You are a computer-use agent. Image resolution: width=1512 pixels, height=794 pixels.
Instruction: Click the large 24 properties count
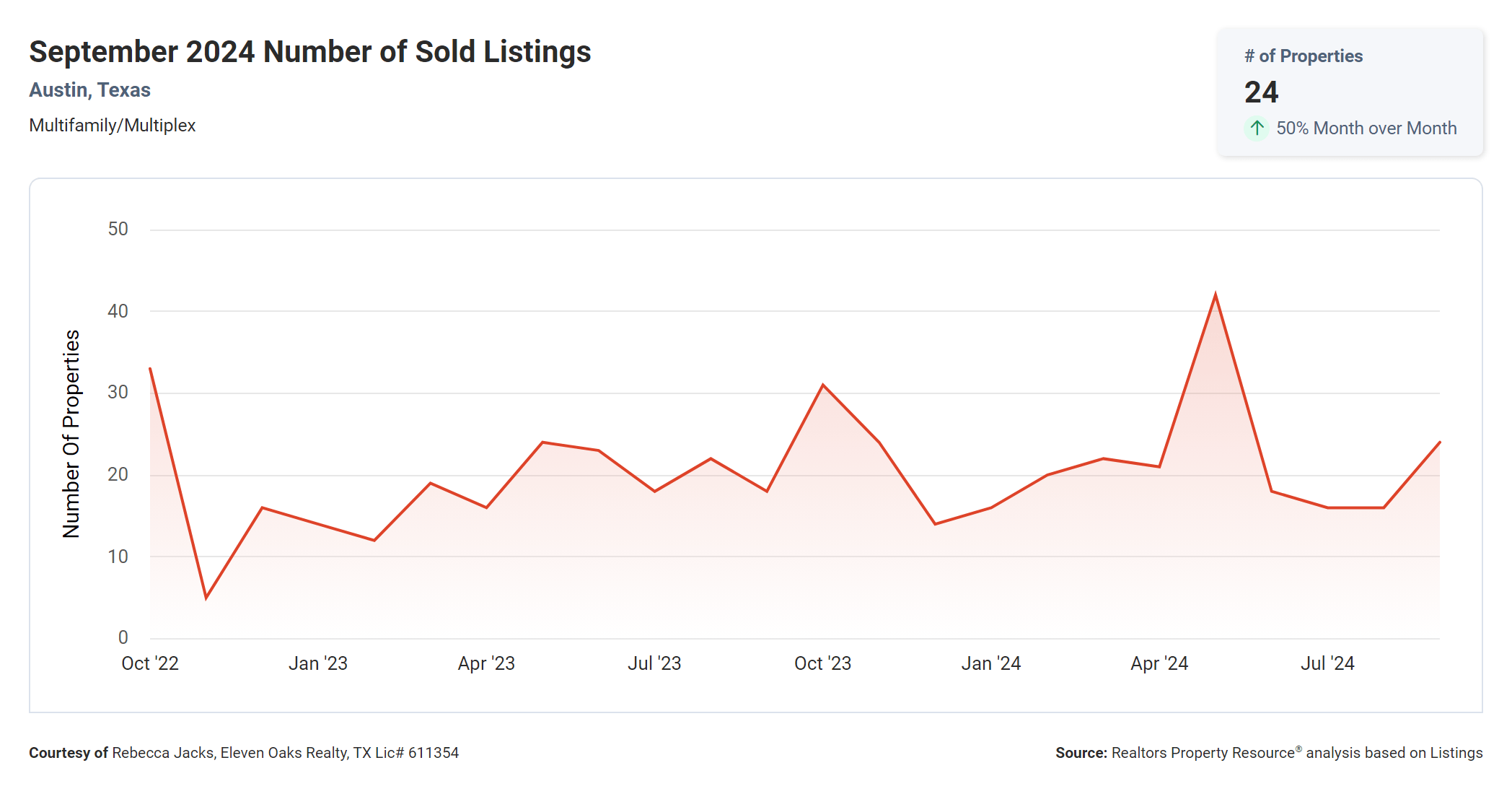1261,92
